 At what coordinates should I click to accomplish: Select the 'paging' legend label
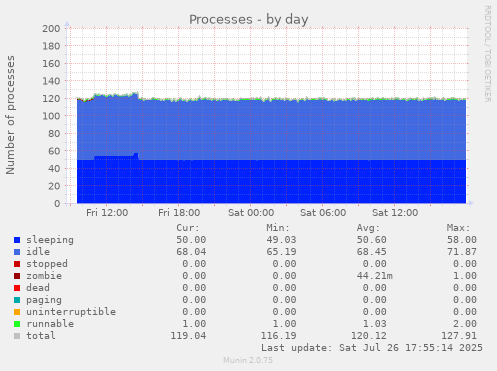[x=44, y=300]
